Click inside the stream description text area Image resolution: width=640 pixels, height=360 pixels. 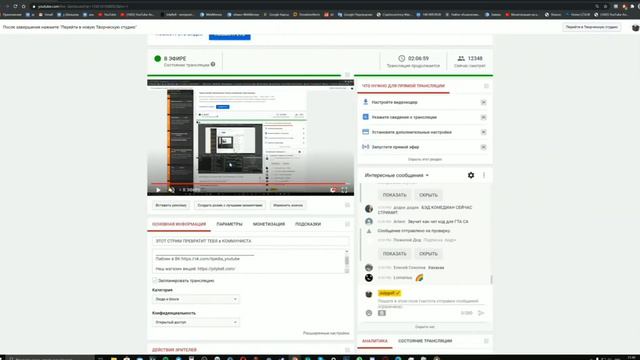click(x=248, y=261)
